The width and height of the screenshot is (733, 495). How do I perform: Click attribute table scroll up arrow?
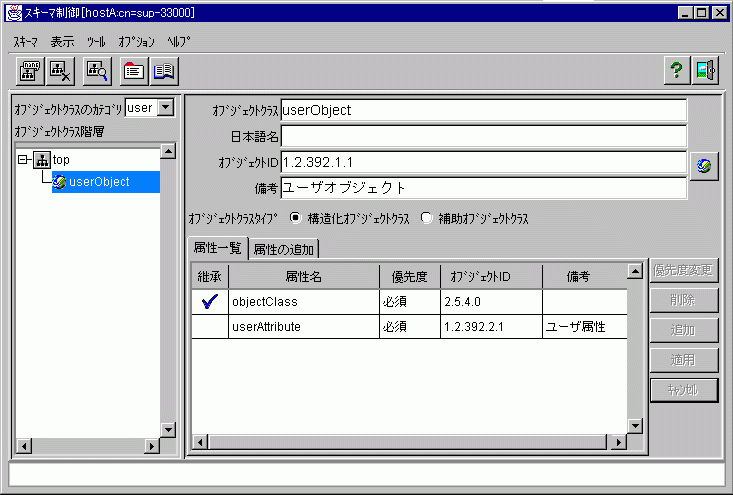[x=635, y=271]
